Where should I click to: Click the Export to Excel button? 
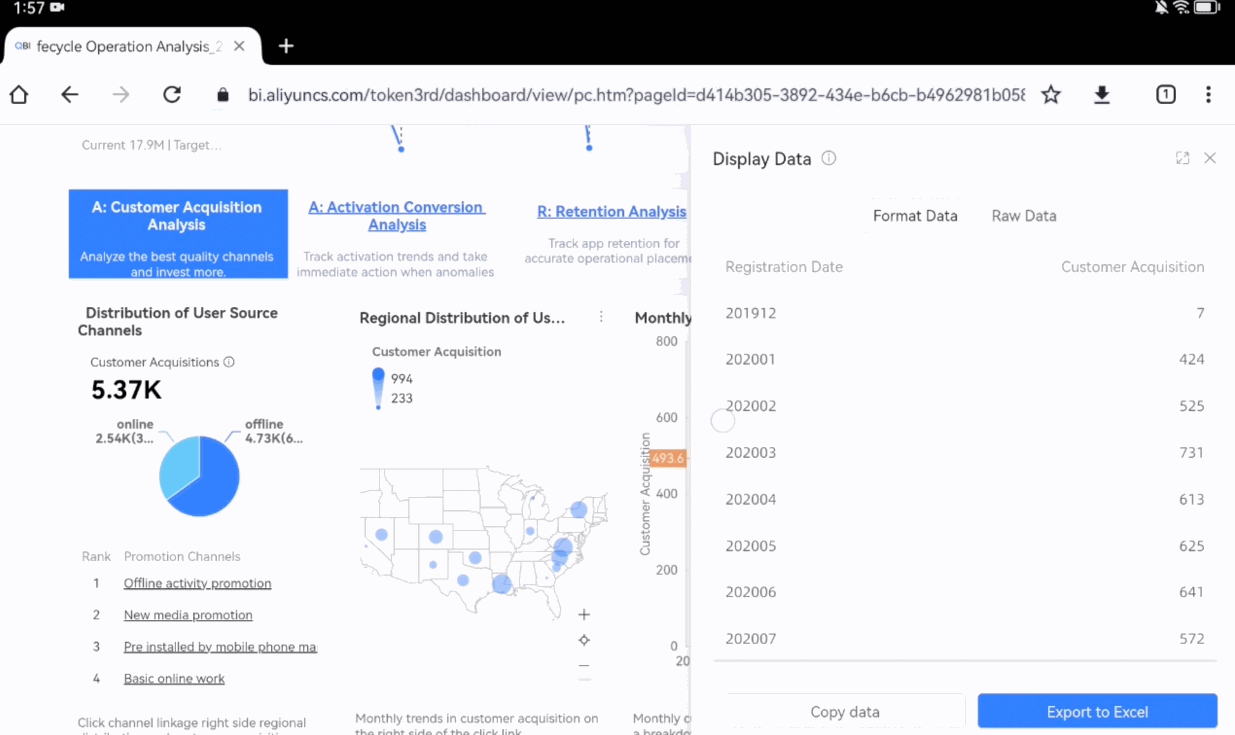1097,712
